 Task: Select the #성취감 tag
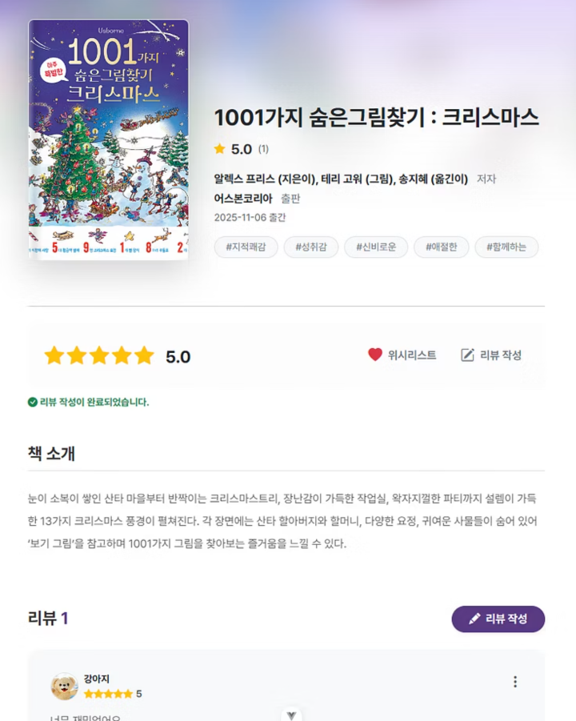311,247
